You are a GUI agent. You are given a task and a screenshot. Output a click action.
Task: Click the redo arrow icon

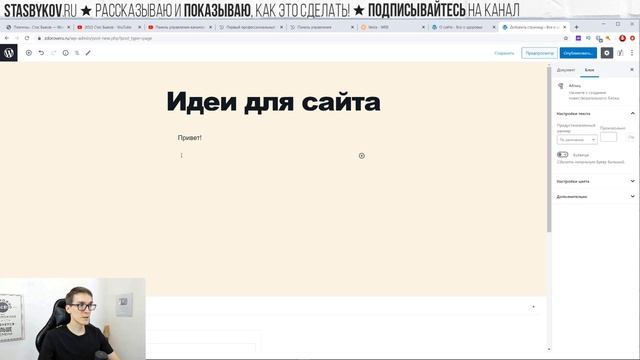53,53
